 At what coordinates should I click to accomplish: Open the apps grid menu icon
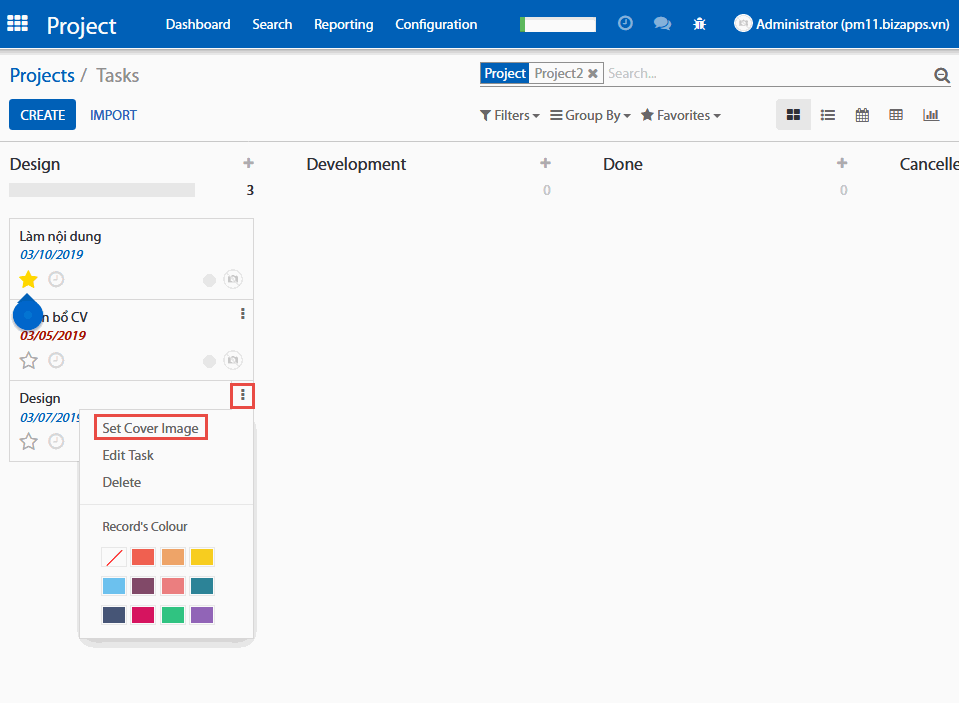click(18, 24)
